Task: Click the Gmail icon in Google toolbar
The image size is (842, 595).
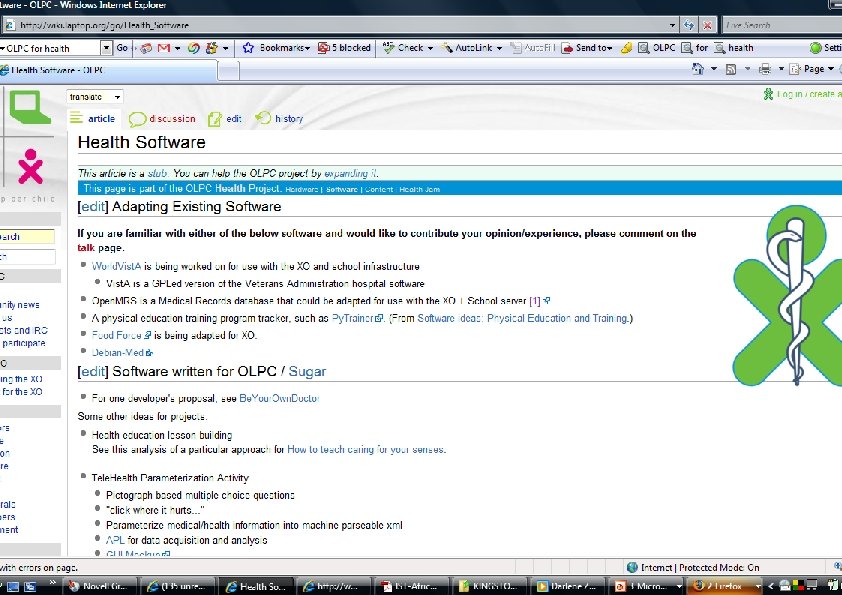Action: [x=164, y=48]
